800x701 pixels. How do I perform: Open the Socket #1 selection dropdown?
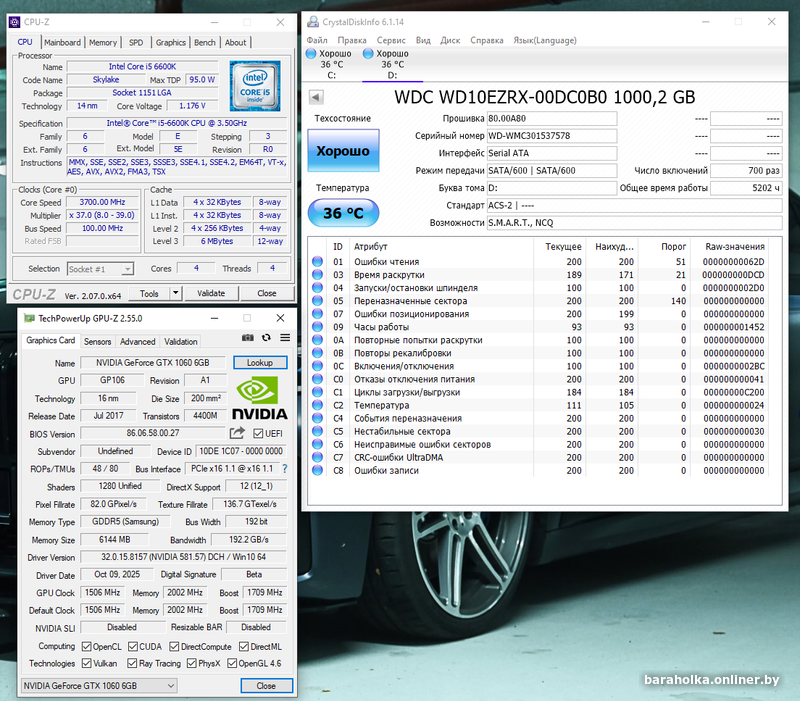[x=101, y=268]
